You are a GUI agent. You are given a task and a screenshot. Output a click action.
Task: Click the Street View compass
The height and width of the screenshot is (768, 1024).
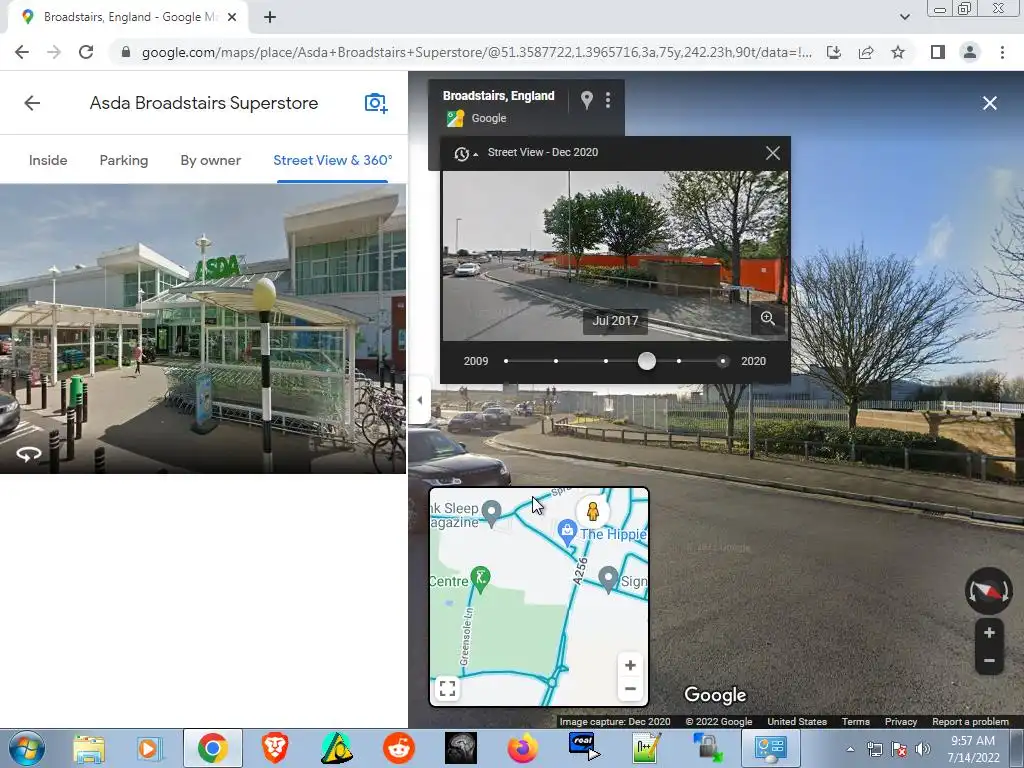point(988,590)
